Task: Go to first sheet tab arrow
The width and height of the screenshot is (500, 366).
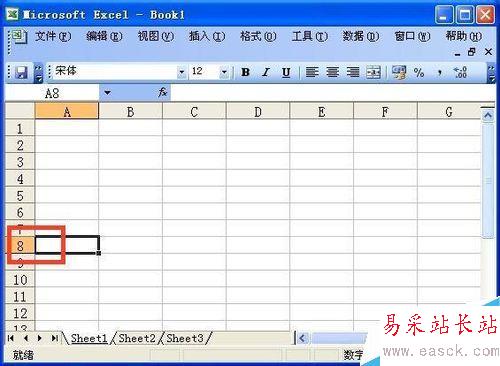Action: [x=11, y=338]
